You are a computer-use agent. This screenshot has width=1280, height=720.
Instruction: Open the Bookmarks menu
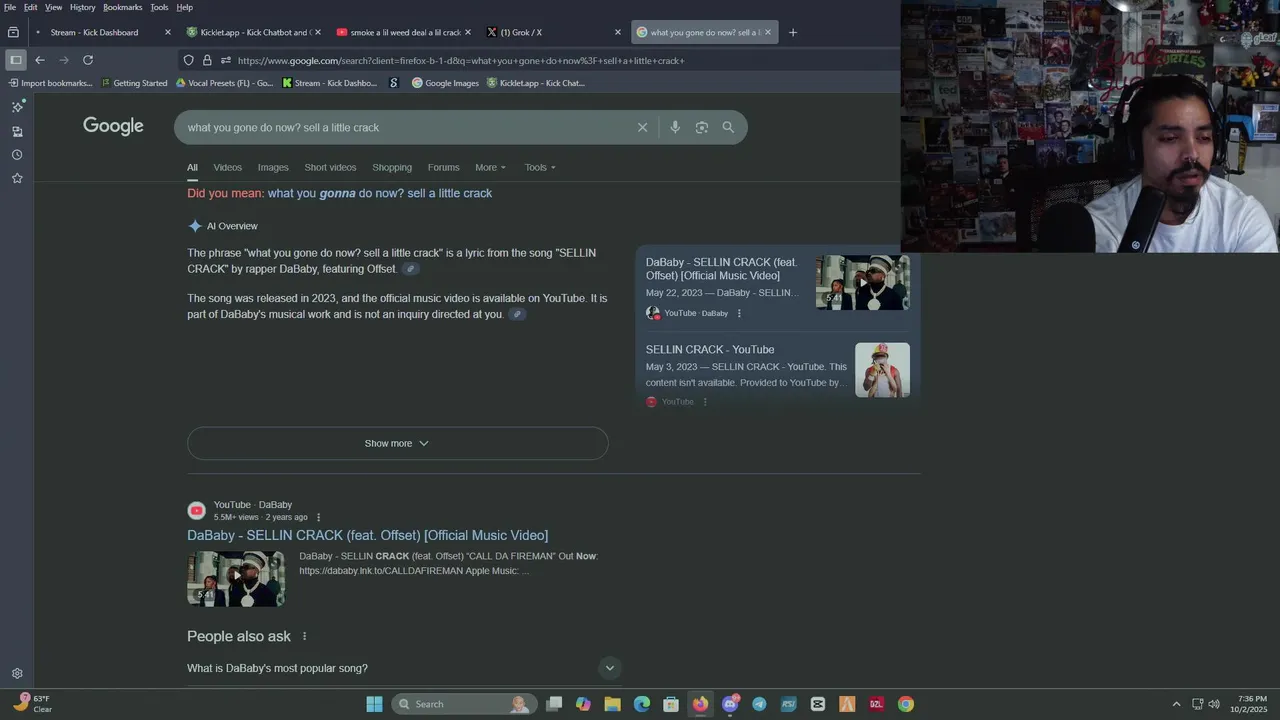click(123, 7)
